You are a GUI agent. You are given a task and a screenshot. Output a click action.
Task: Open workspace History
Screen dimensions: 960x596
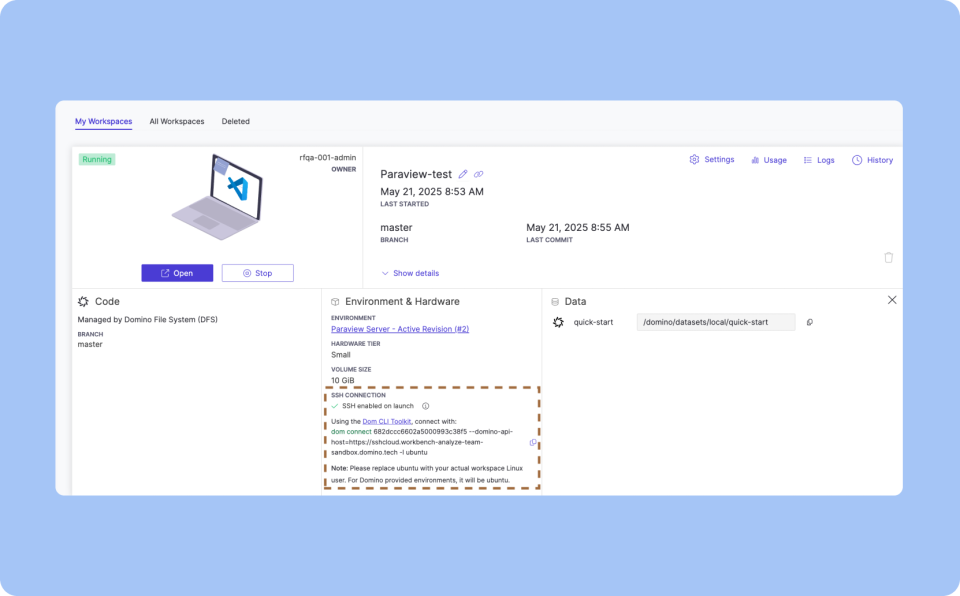(x=872, y=160)
